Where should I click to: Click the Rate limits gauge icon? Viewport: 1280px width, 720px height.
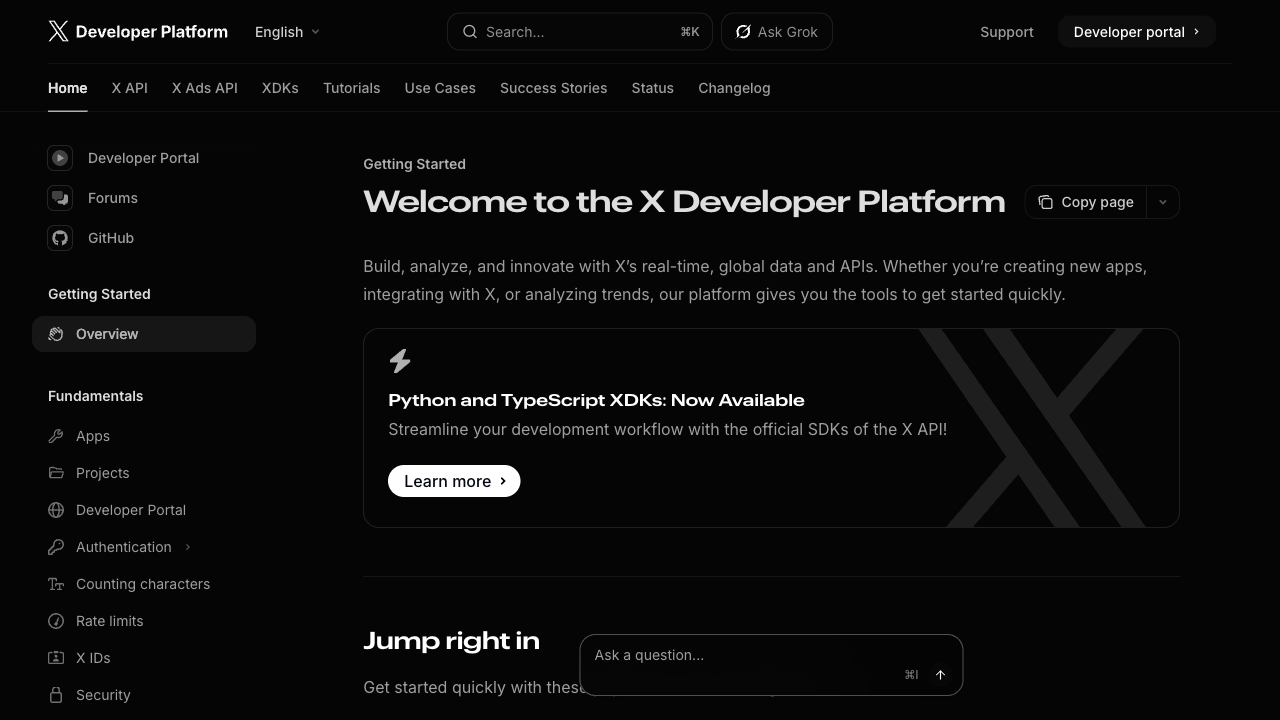click(x=56, y=621)
